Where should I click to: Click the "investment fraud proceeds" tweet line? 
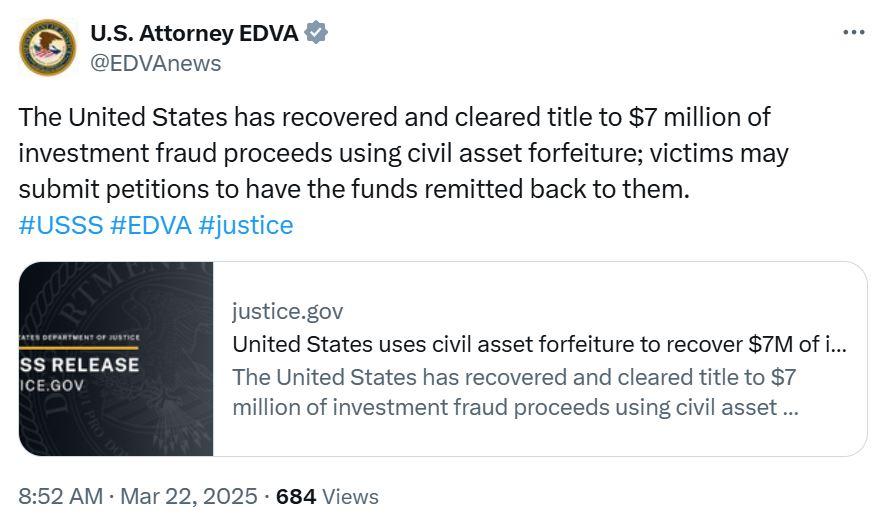[403, 153]
